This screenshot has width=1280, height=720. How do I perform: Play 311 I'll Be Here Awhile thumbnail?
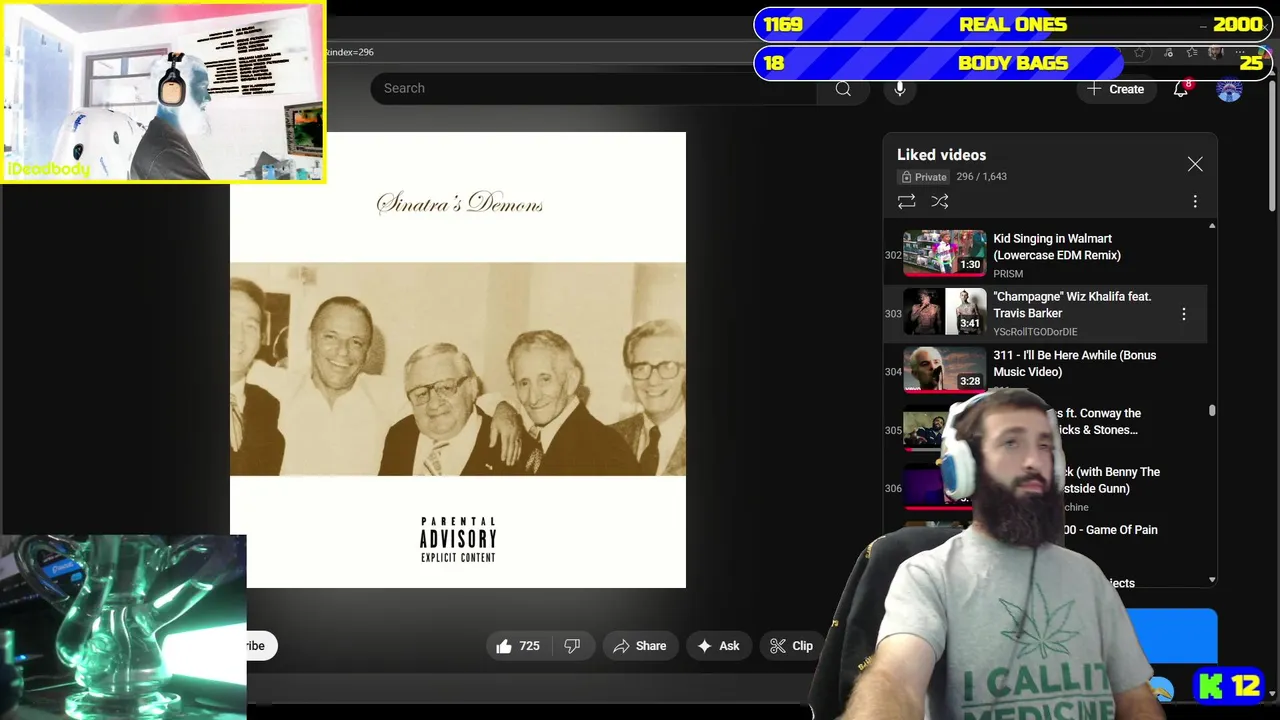[944, 370]
